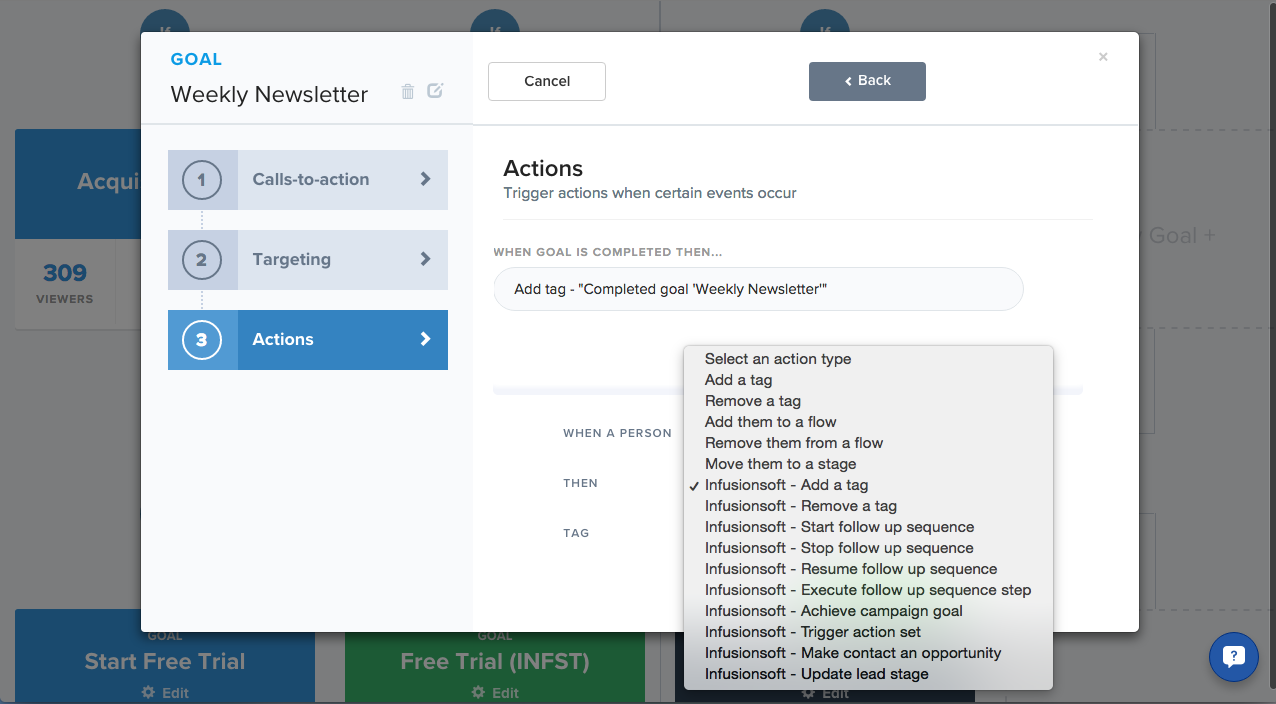Close the goal dialog with X
The height and width of the screenshot is (704, 1276).
coord(1103,57)
